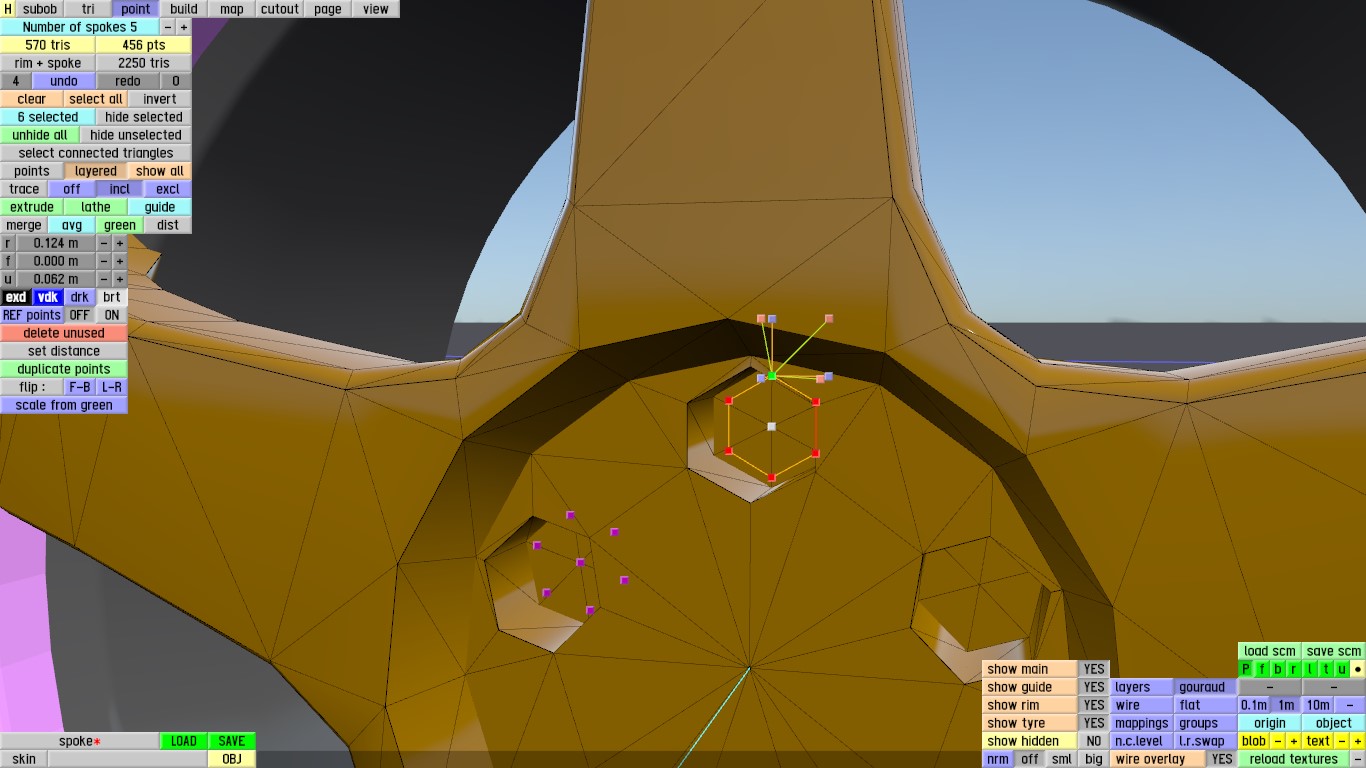The width and height of the screenshot is (1366, 768).
Task: Load a spoke file with LOAD
Action: click(184, 741)
